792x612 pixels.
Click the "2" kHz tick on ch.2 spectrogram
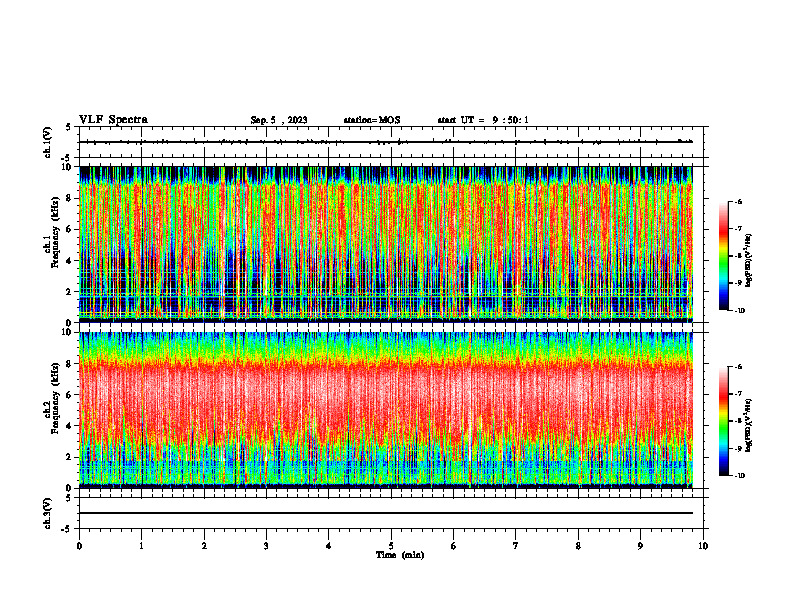tap(70, 457)
